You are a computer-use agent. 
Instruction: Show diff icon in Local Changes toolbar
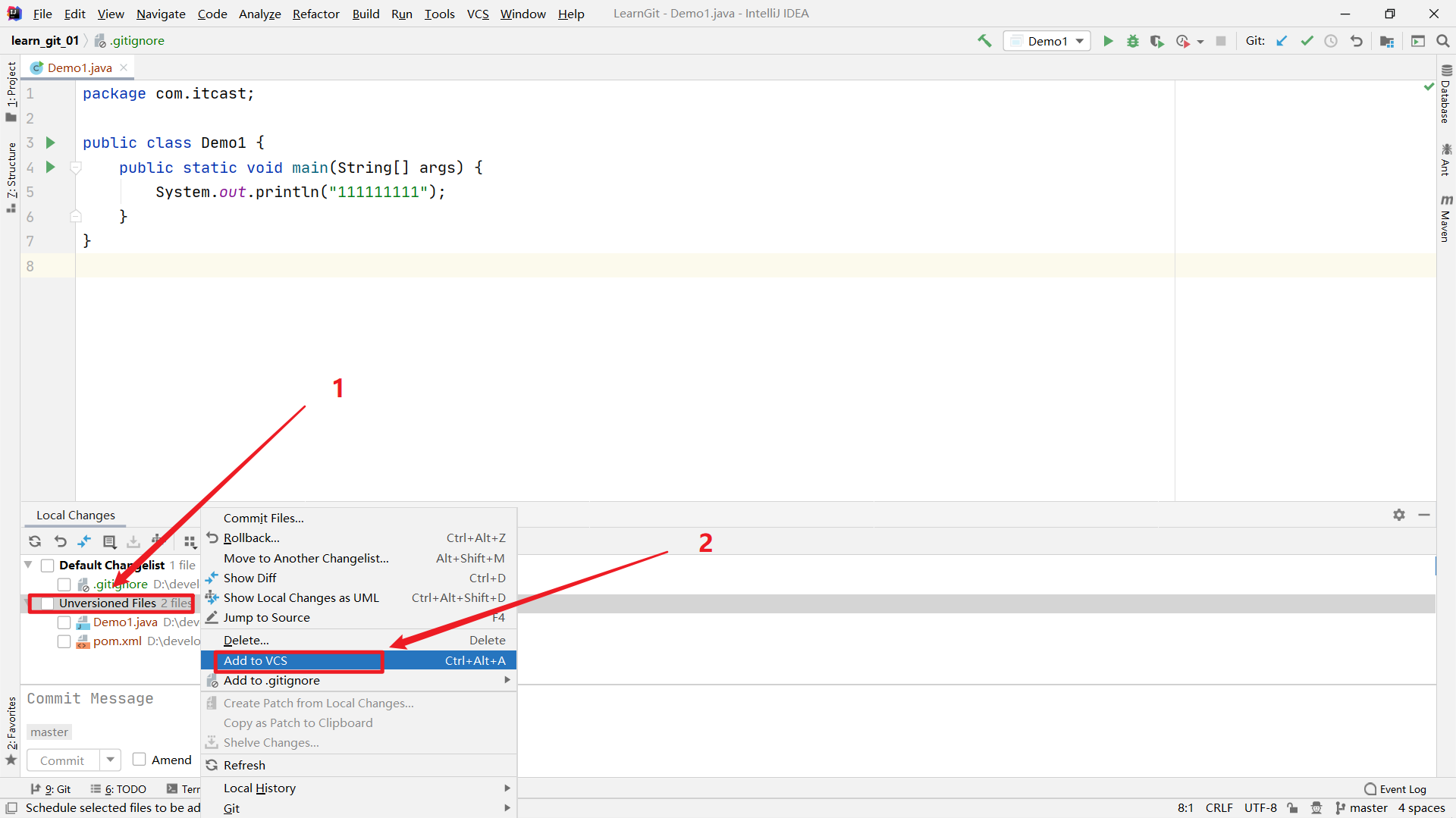point(85,541)
